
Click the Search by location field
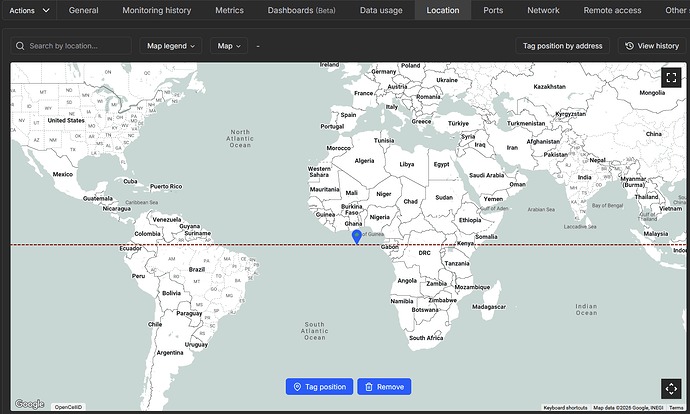tap(72, 46)
